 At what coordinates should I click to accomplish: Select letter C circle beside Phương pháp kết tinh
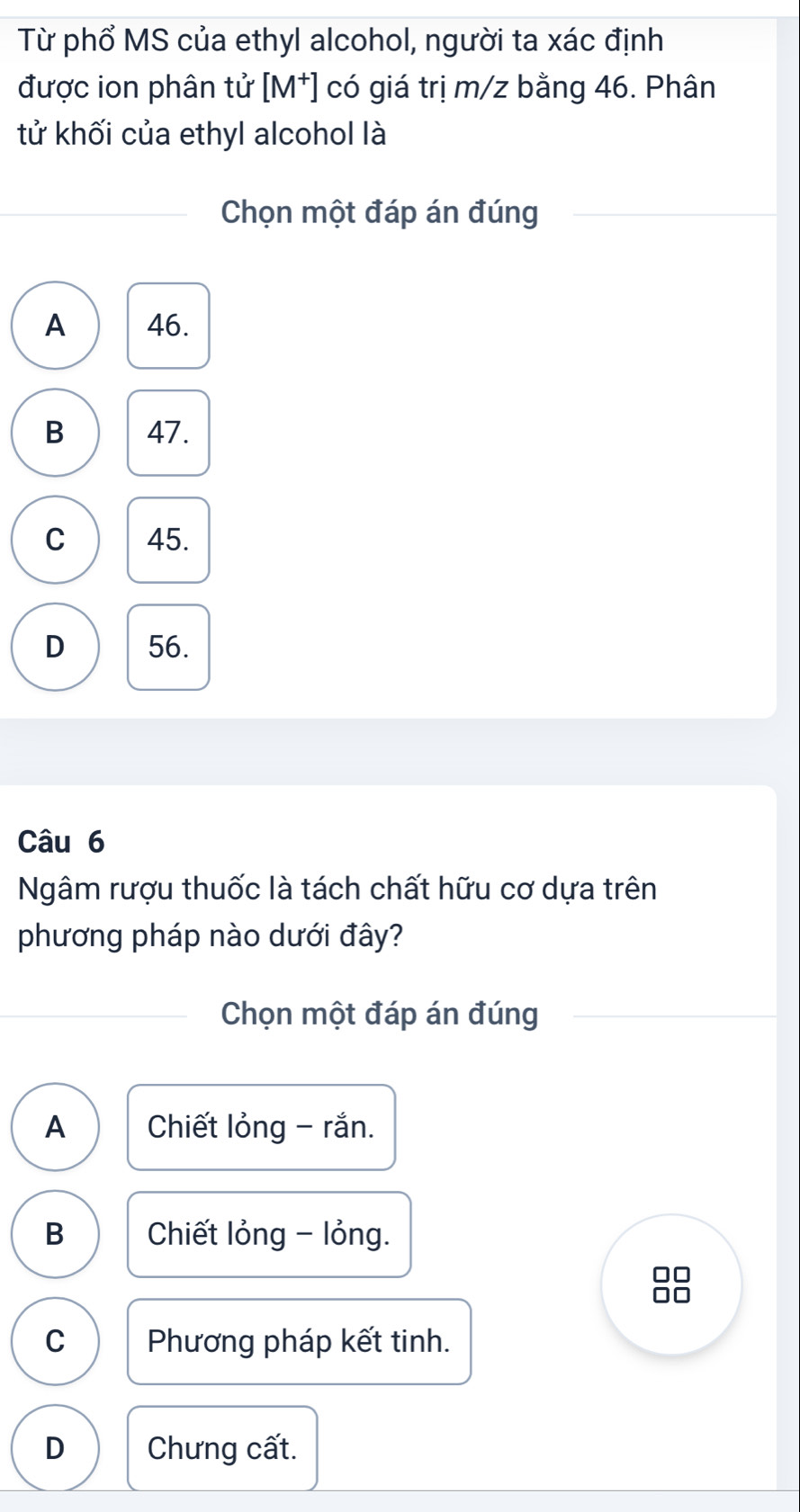tap(56, 1341)
